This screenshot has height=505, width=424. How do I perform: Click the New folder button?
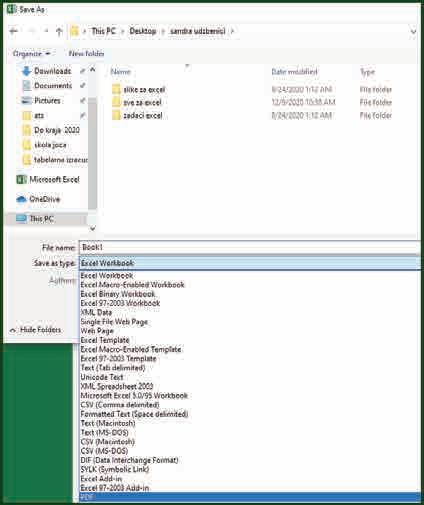86,54
